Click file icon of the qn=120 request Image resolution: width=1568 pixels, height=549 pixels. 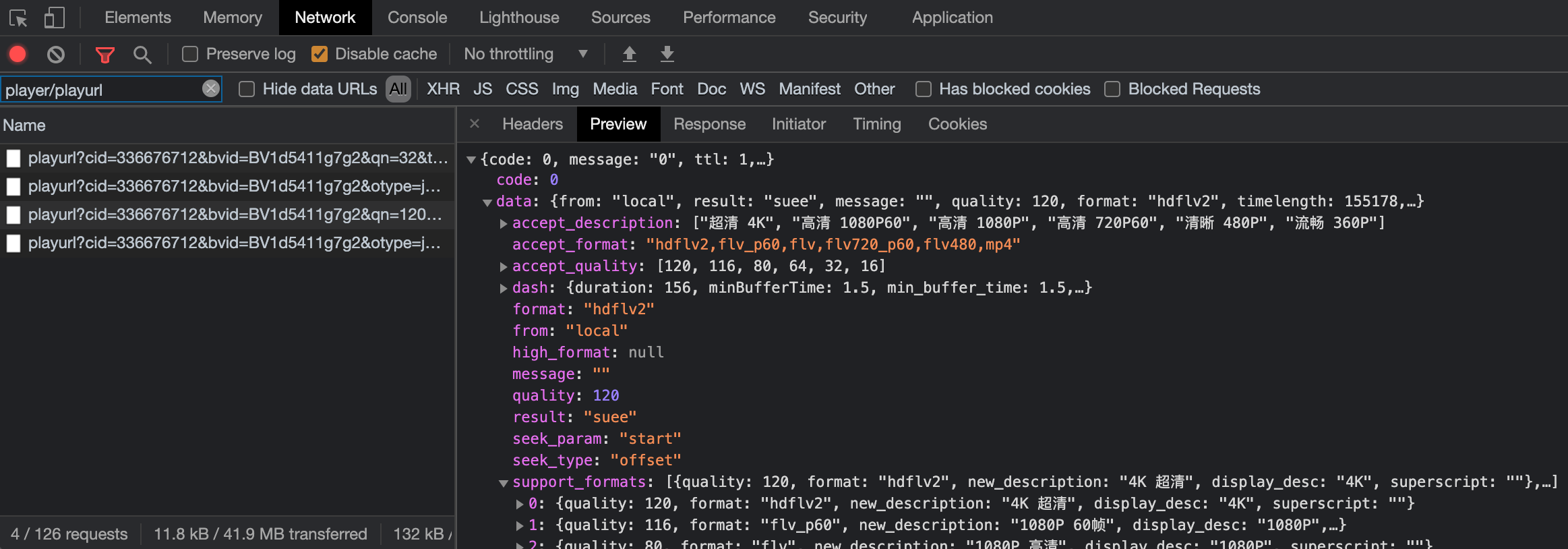click(13, 215)
